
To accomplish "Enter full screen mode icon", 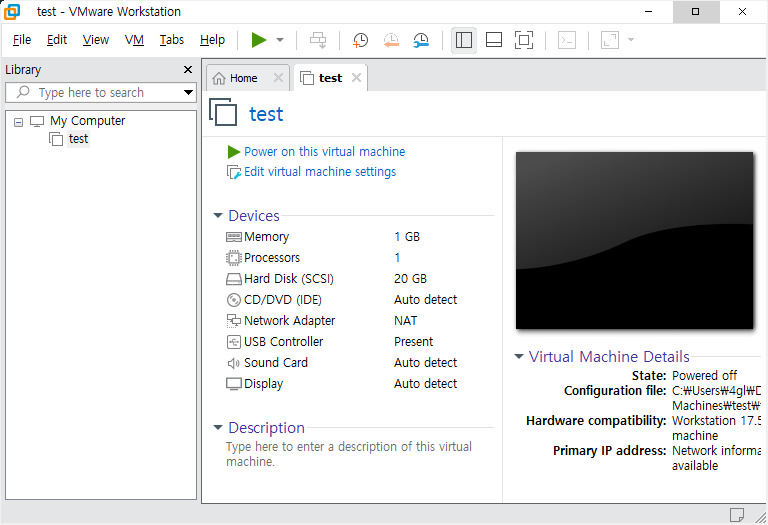I will pyautogui.click(x=524, y=40).
